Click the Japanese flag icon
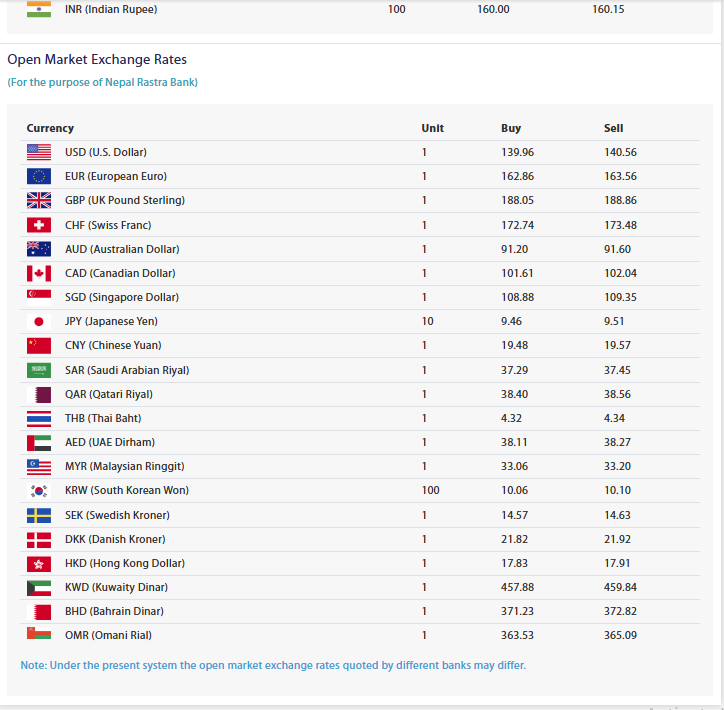The width and height of the screenshot is (724, 710). click(x=39, y=321)
